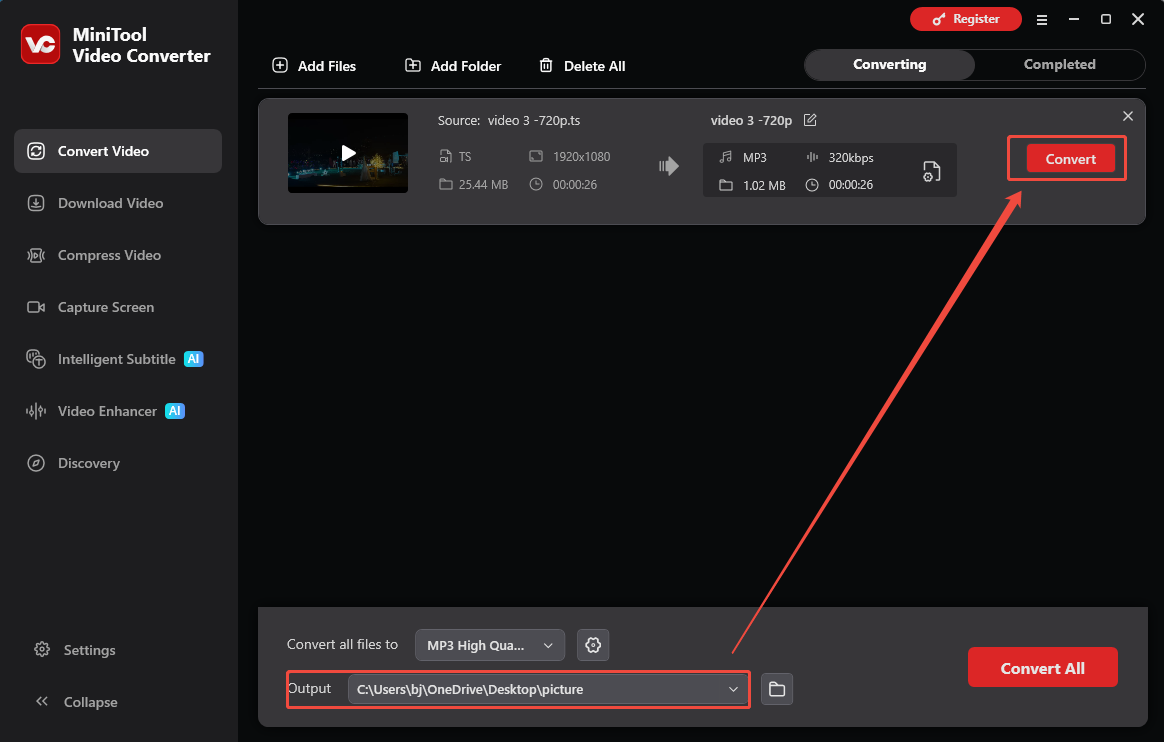Viewport: 1164px width, 742px height.
Task: Click the Convert button for video 3
Action: pyautogui.click(x=1070, y=159)
